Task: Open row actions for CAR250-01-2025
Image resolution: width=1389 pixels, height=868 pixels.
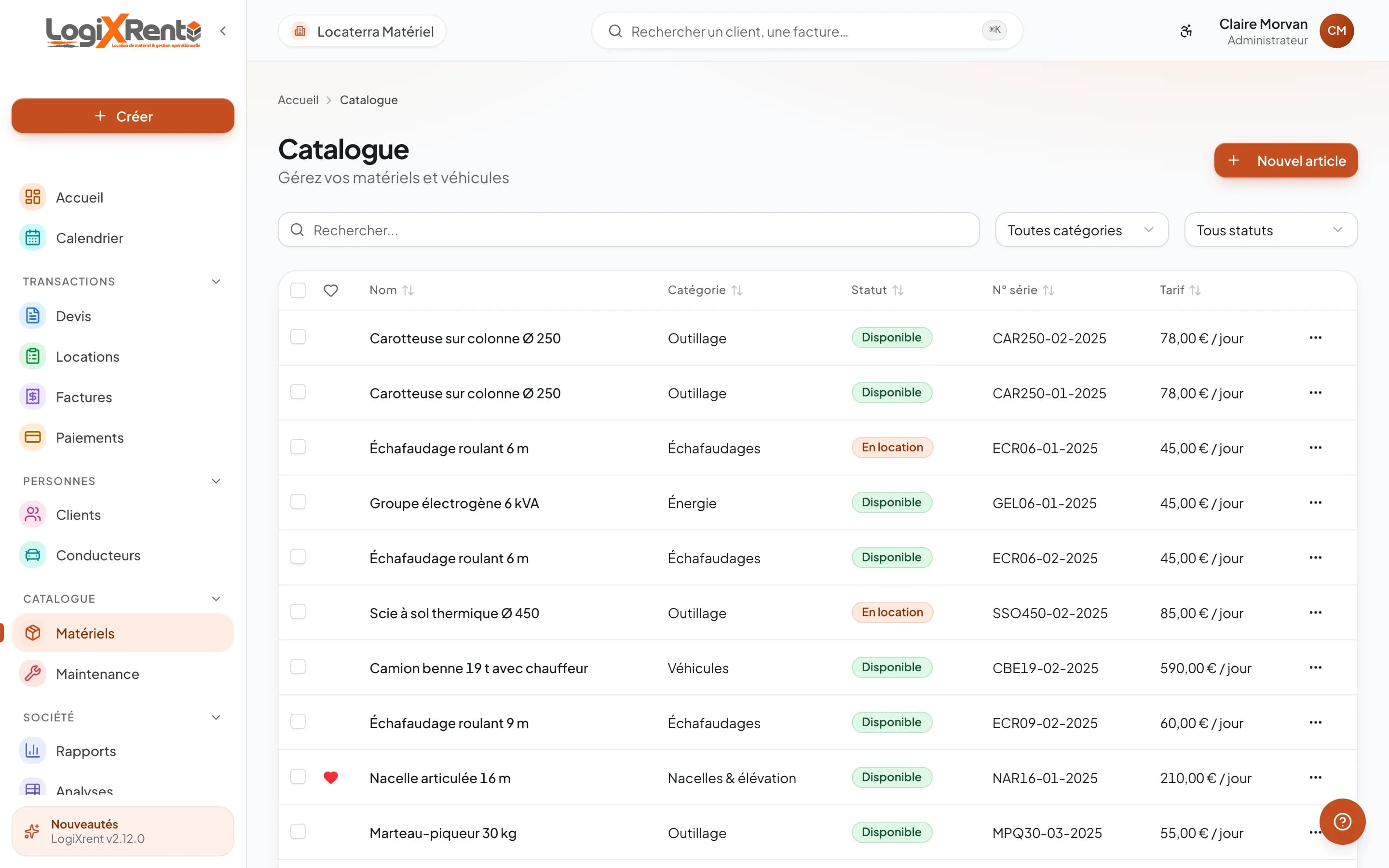Action: [1316, 393]
